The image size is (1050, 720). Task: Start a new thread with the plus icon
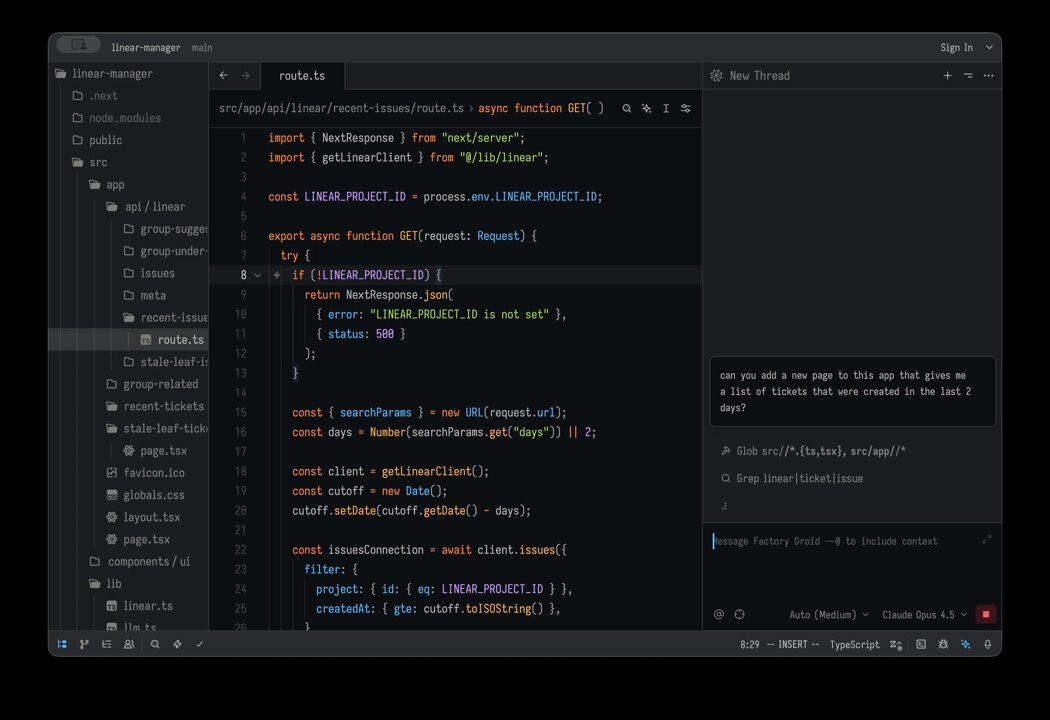point(947,76)
